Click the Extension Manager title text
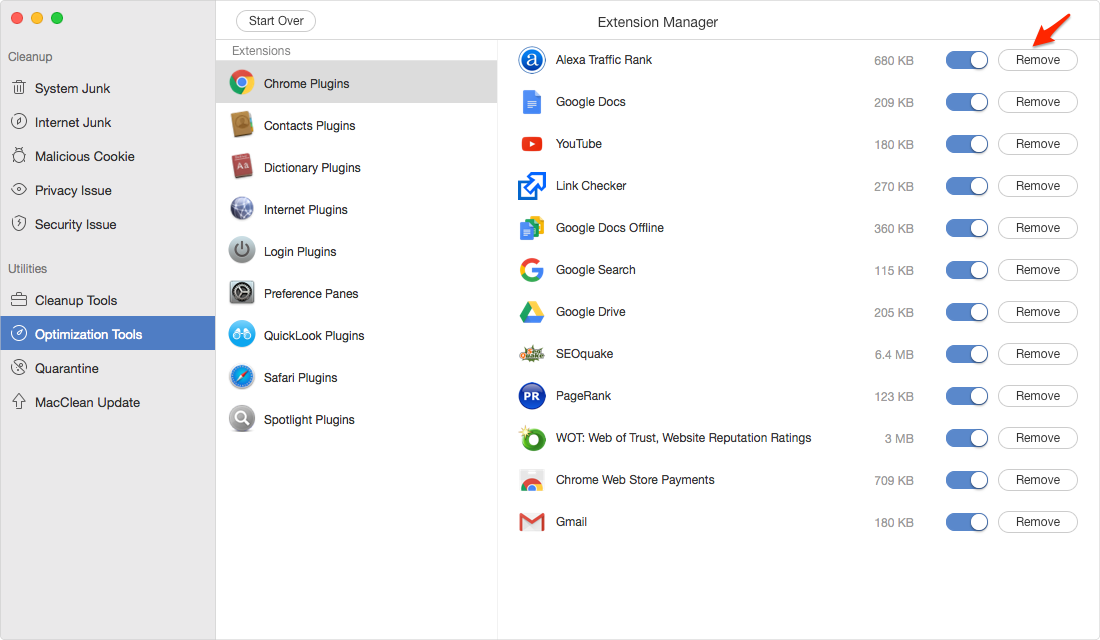1100x640 pixels. (x=657, y=22)
